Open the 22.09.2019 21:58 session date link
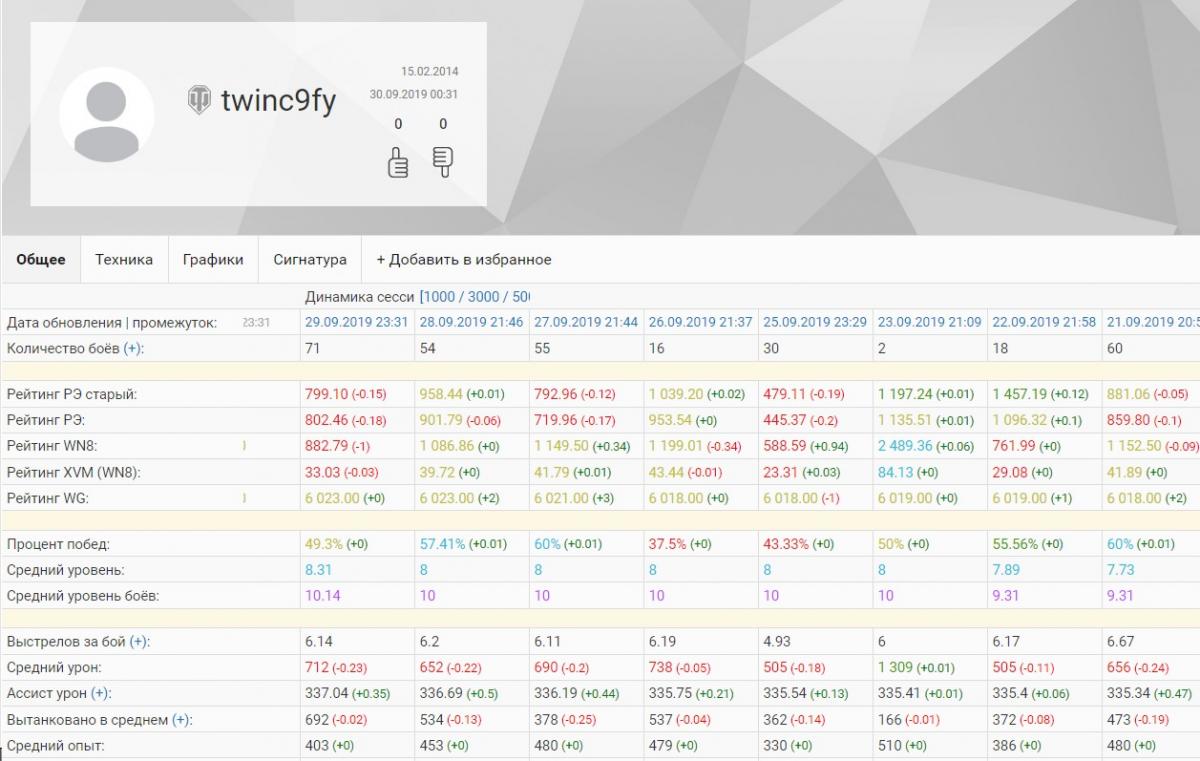Viewport: 1200px width, 761px height. click(1044, 322)
